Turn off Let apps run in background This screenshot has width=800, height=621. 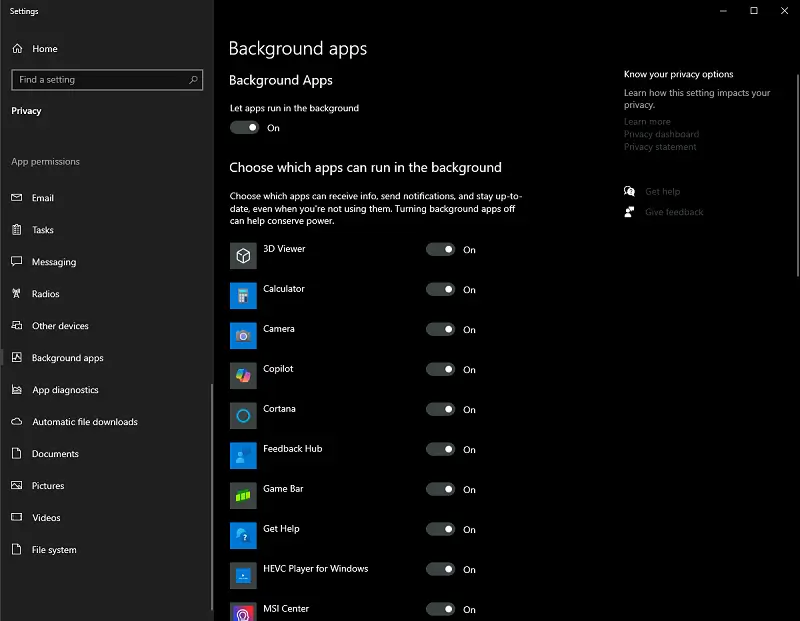point(244,128)
